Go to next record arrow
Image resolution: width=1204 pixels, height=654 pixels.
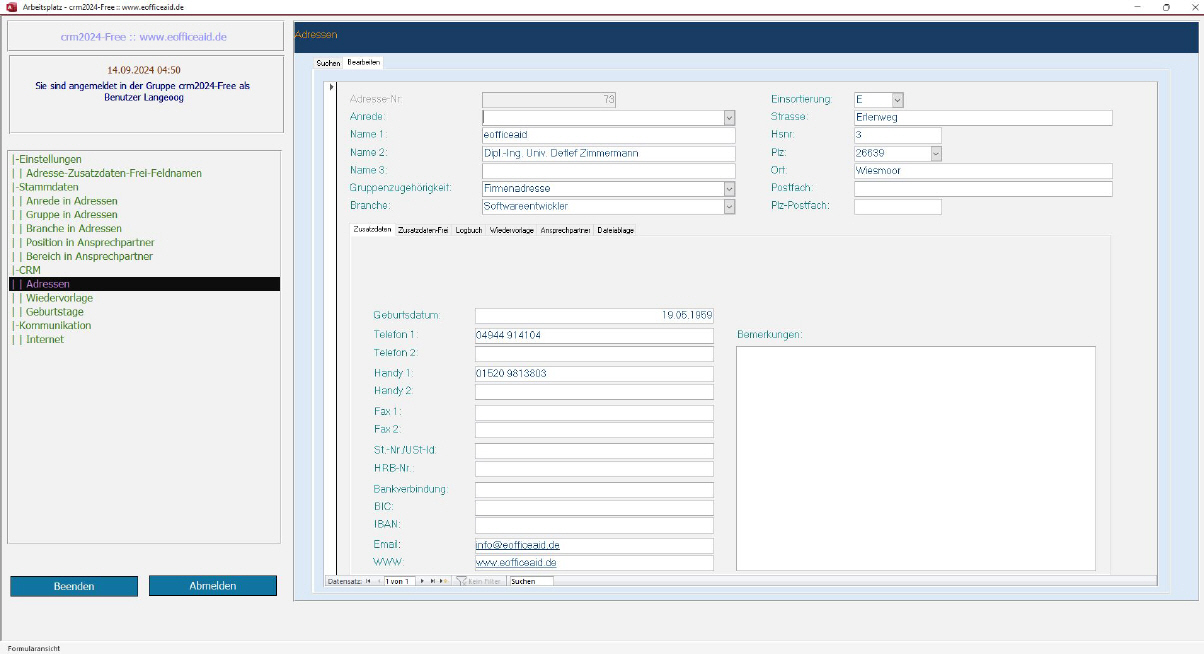[422, 581]
